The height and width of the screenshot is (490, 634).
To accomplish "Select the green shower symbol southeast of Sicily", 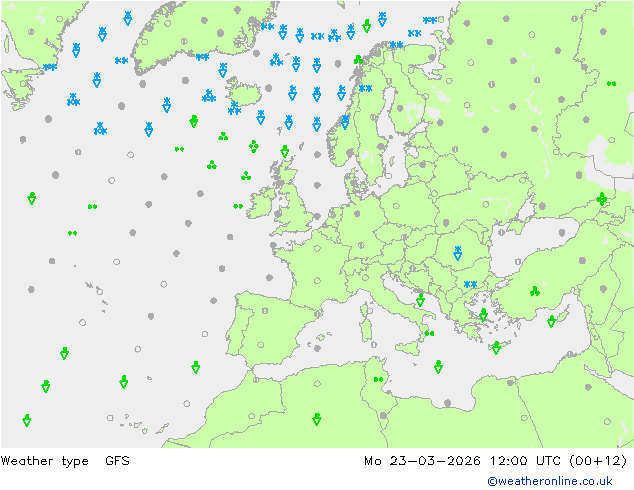I will click(x=438, y=367).
